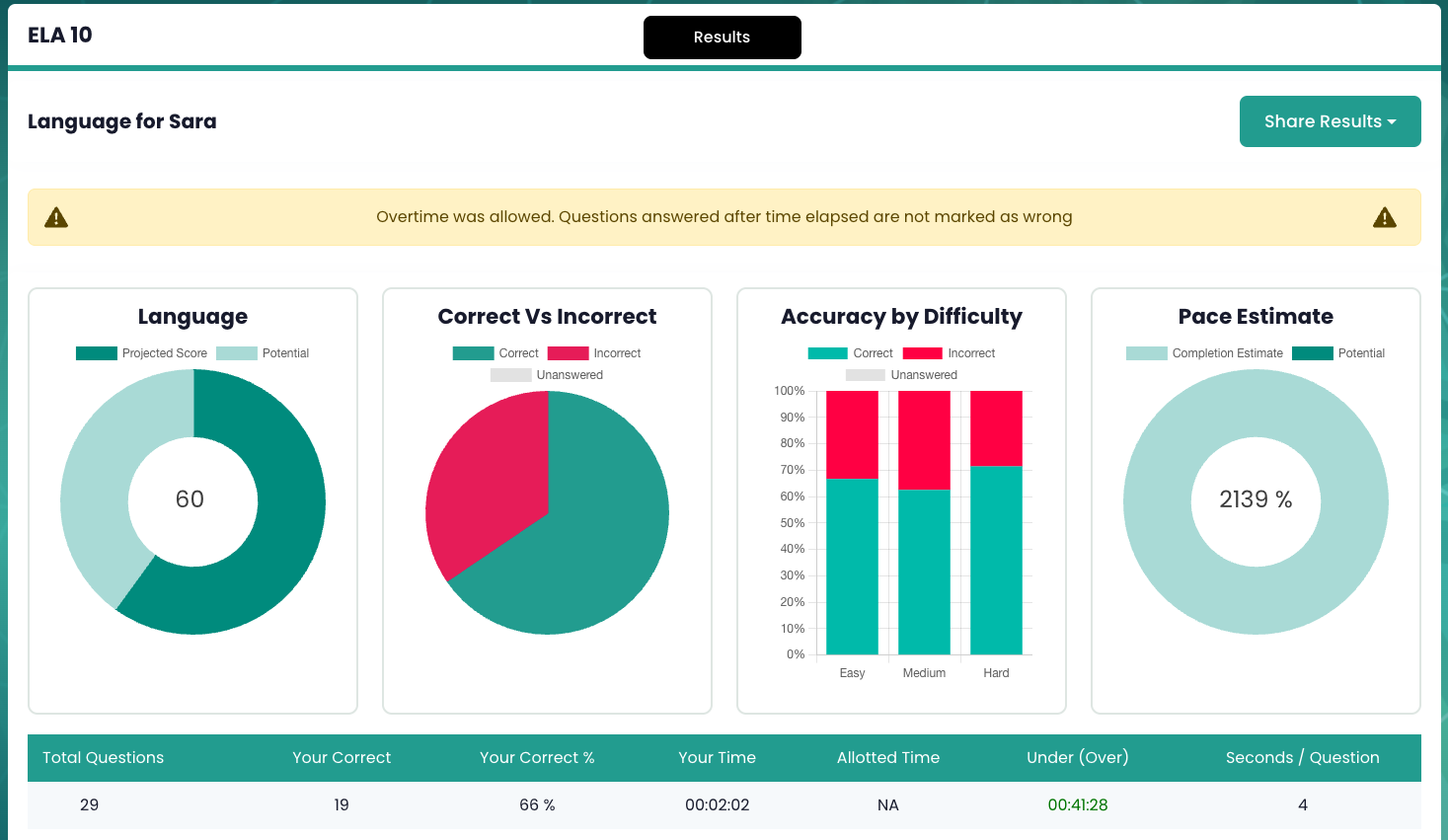The height and width of the screenshot is (840, 1448).
Task: Toggle Incorrect legend in Accuracy by Difficulty
Action: [949, 353]
